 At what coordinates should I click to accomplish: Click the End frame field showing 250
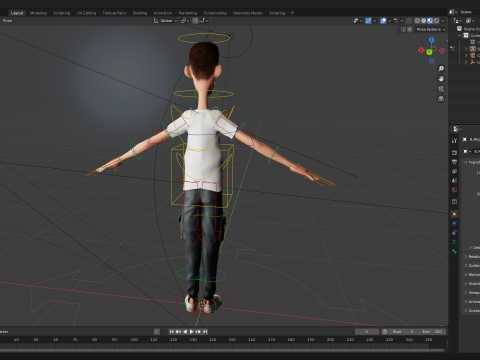(x=432, y=332)
